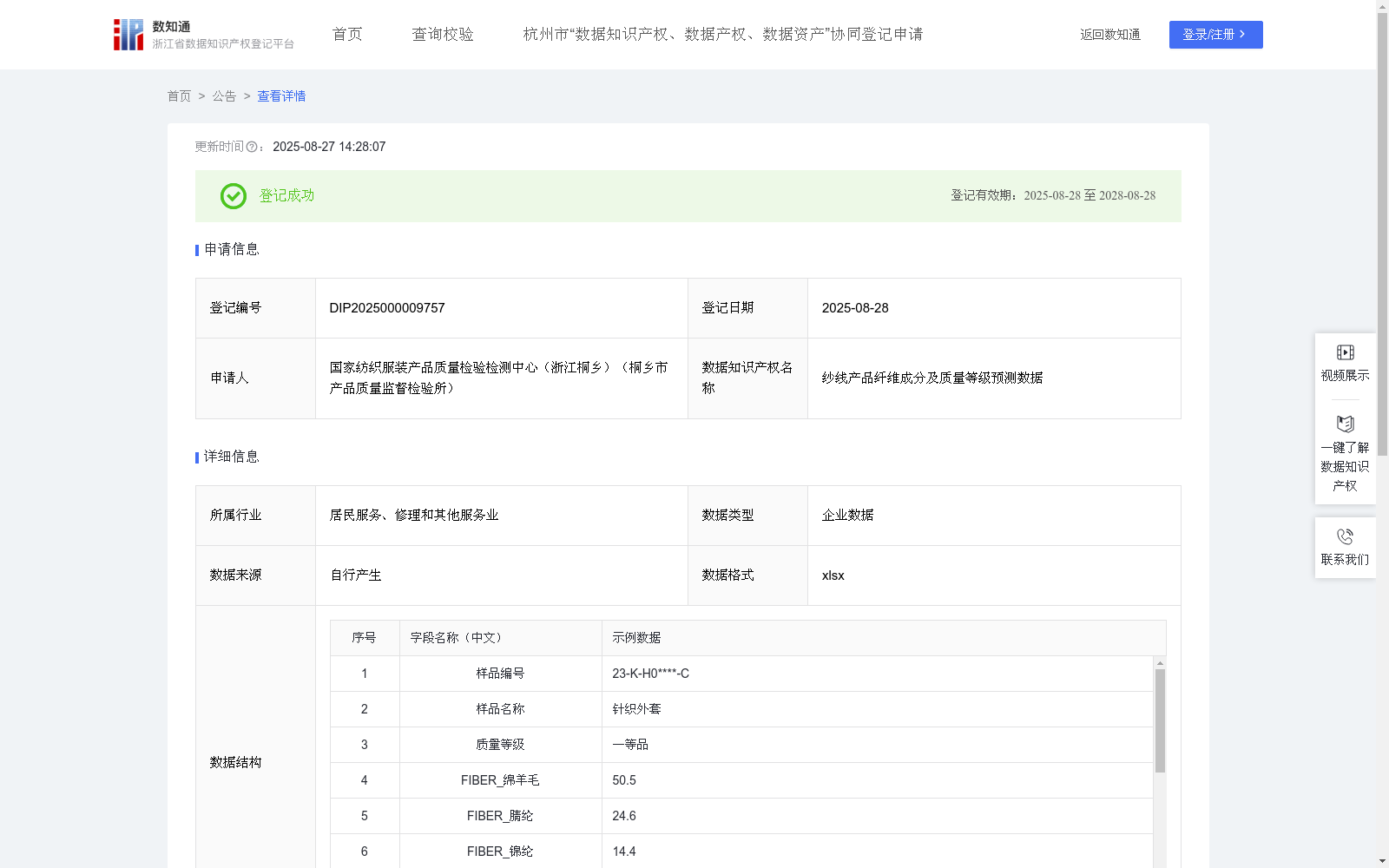Click the data format value xlsx

[833, 575]
